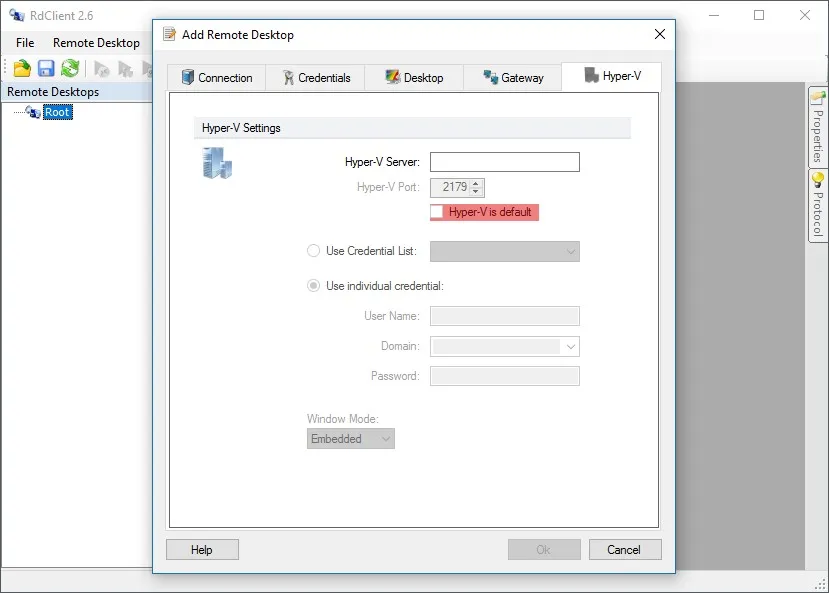This screenshot has height=593, width=829.
Task: Switch to the Gateway tab
Action: point(513,78)
